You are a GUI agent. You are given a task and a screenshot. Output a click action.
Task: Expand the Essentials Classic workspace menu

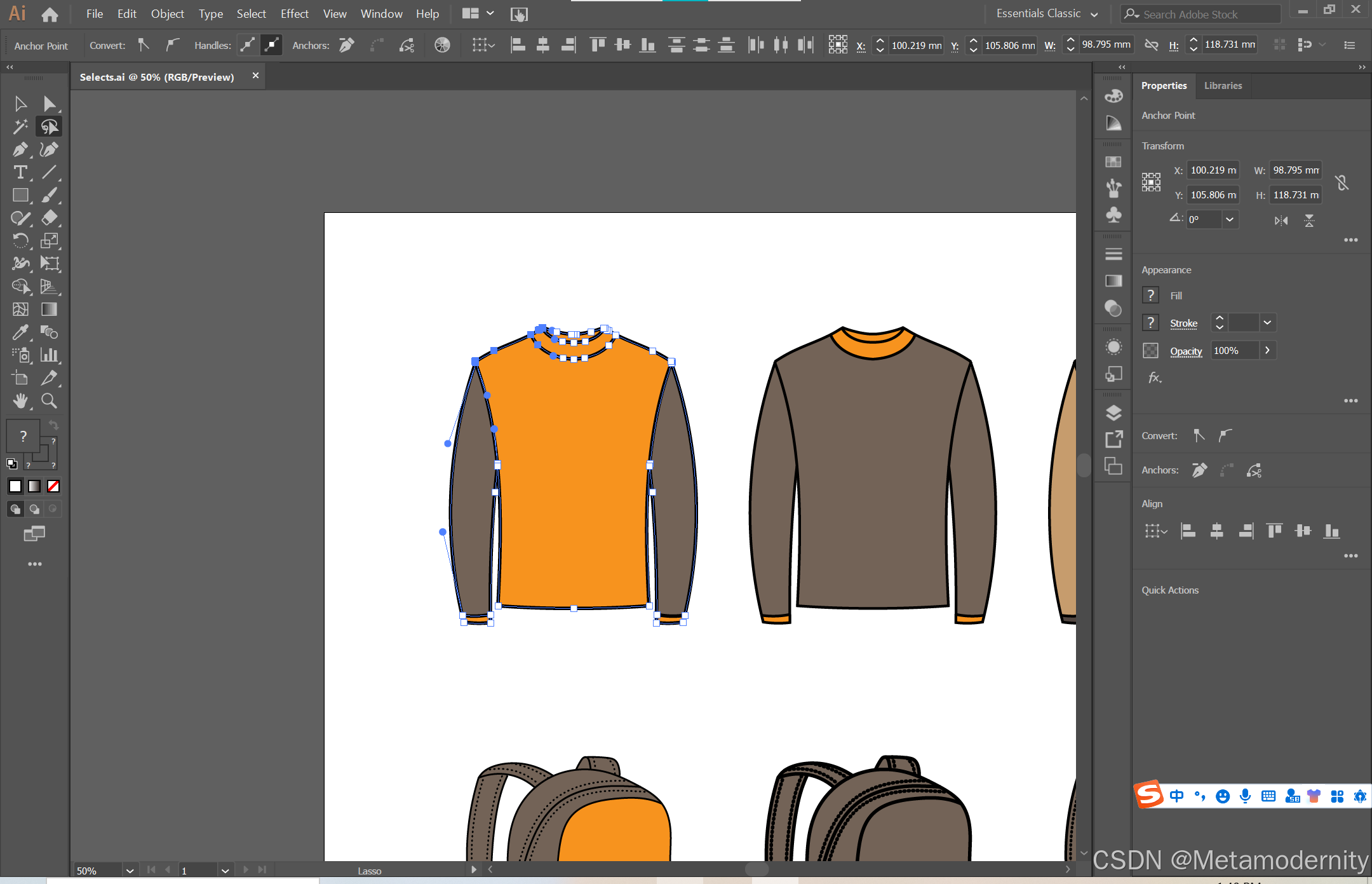pos(1094,14)
